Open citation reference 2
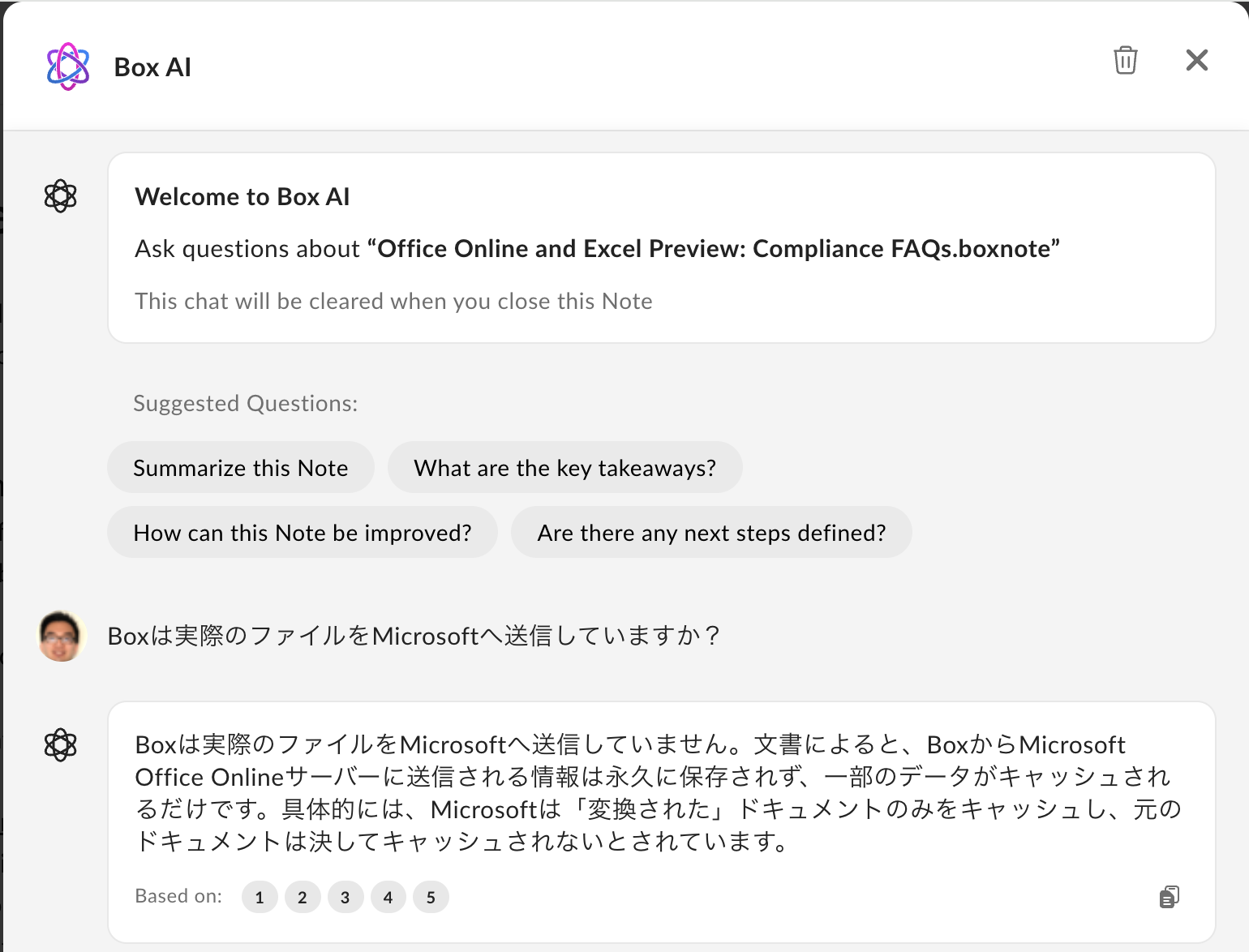The image size is (1249, 952). click(303, 898)
